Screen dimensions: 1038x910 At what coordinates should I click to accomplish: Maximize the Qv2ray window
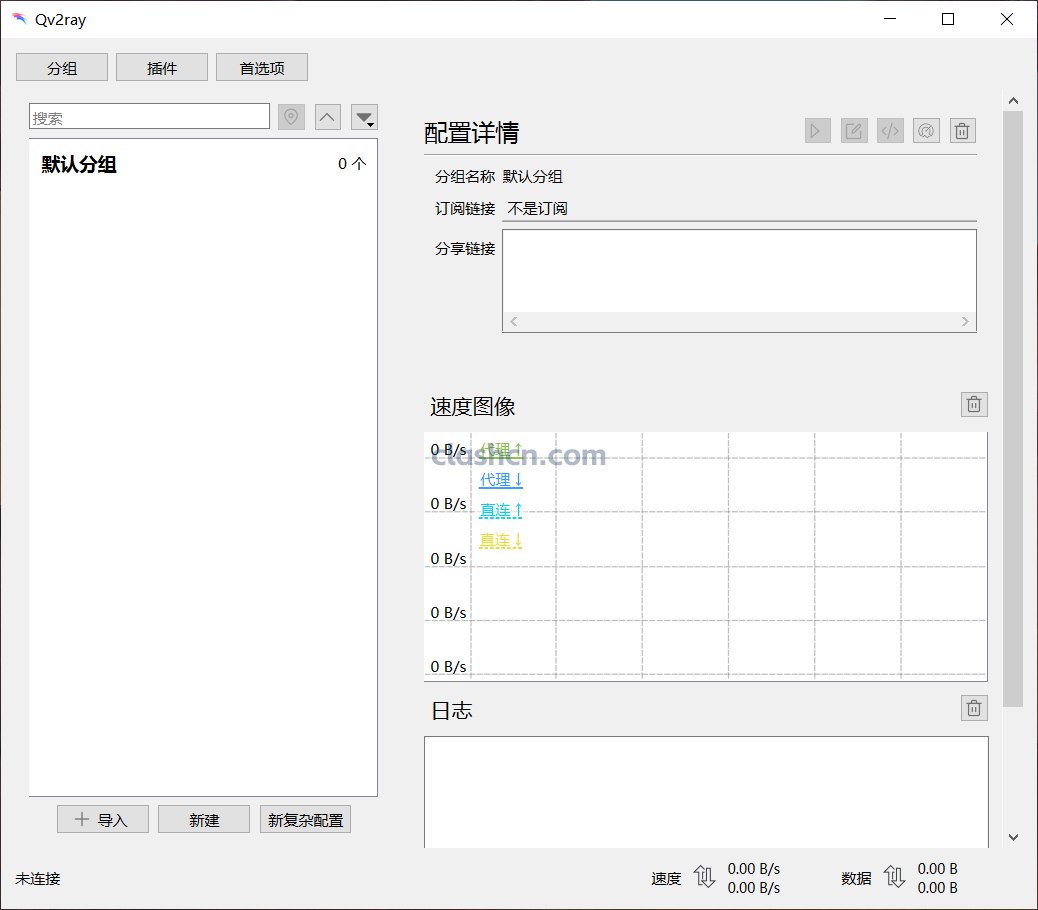click(948, 19)
